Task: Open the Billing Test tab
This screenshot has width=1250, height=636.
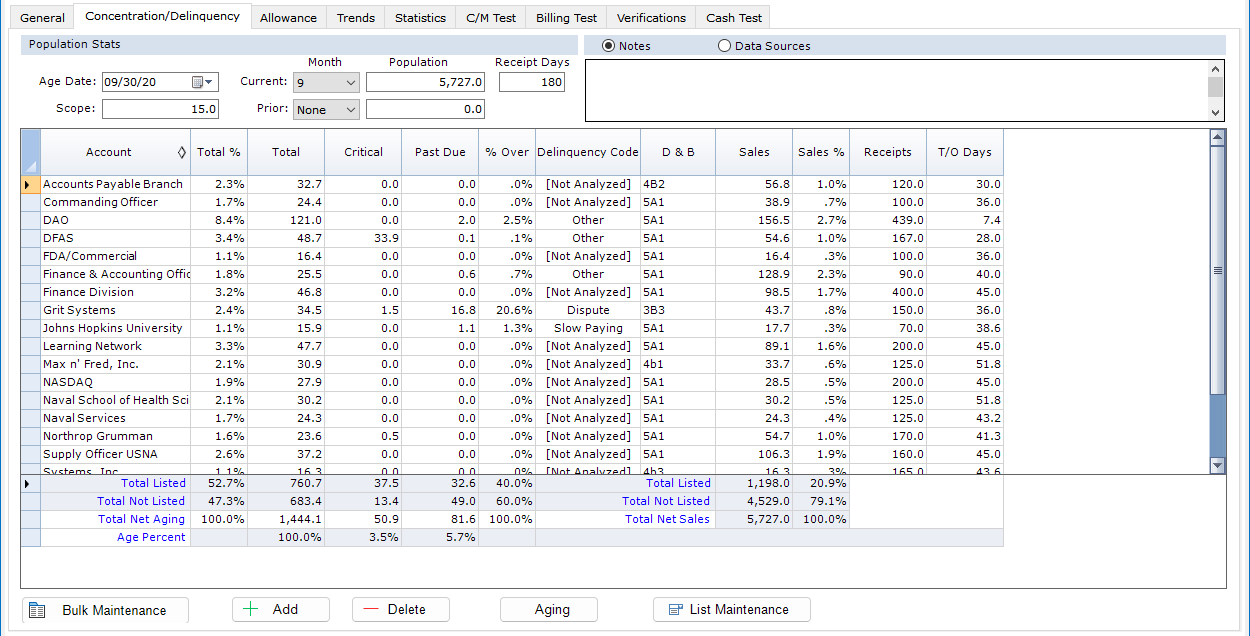Action: coord(566,18)
